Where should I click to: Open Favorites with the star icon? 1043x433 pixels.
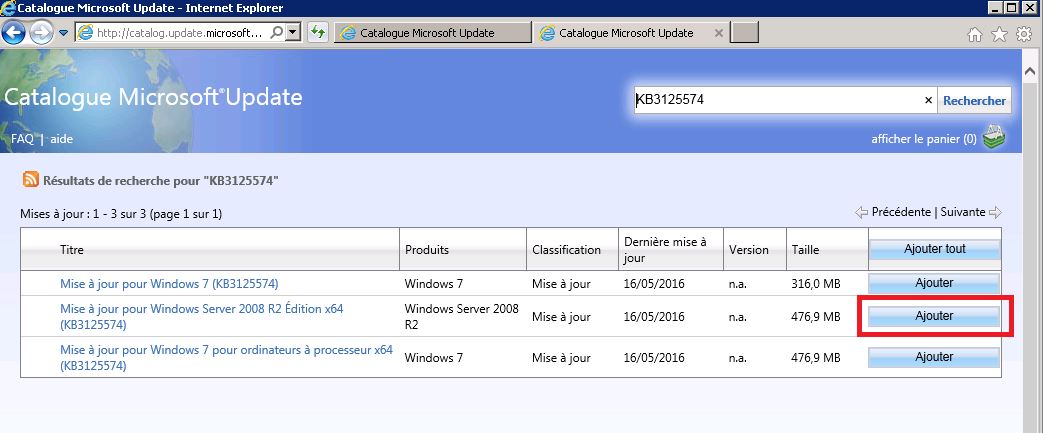999,35
